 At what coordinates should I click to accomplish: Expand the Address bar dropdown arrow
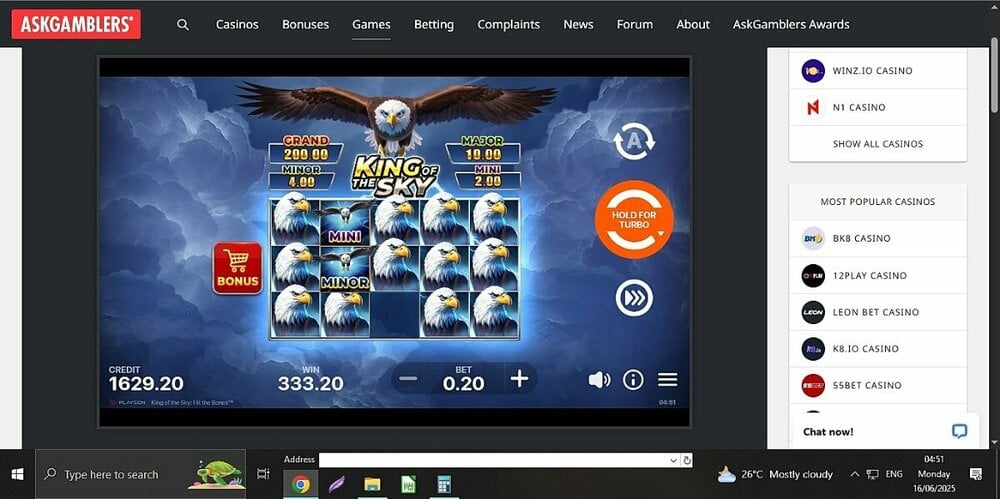pos(673,460)
